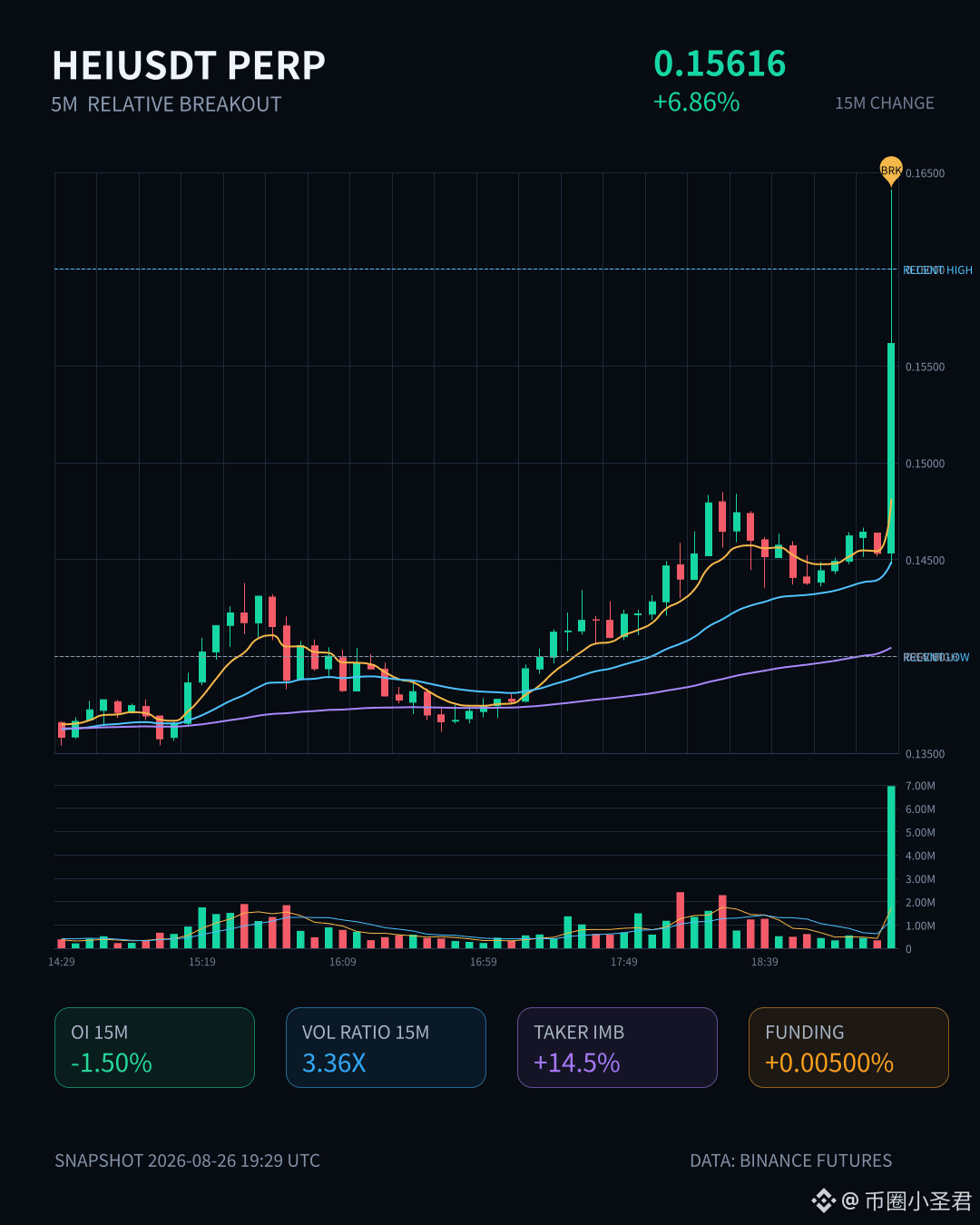Click the 2.00M volume axis label

(x=920, y=903)
